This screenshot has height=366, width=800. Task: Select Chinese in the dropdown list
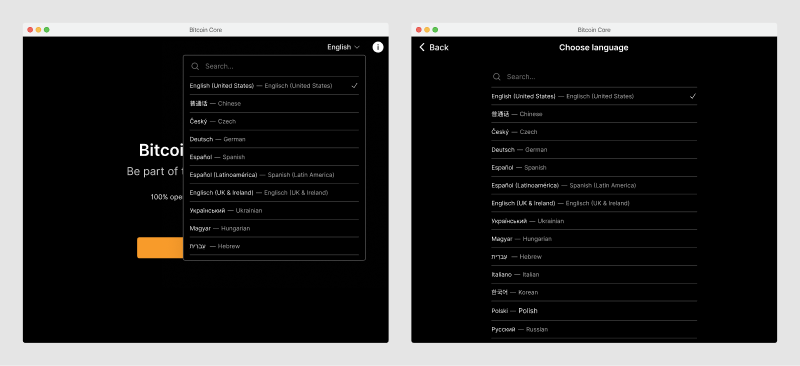pyautogui.click(x=274, y=104)
